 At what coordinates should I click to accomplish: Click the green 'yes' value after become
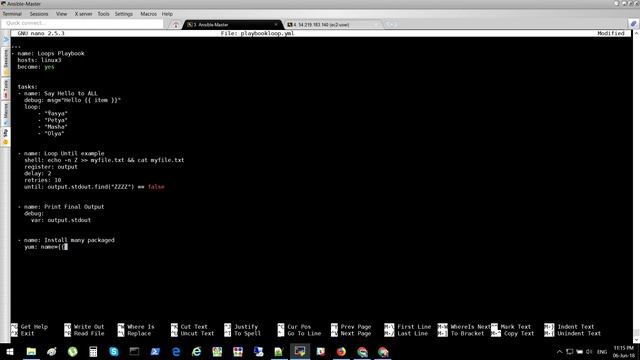coord(49,67)
